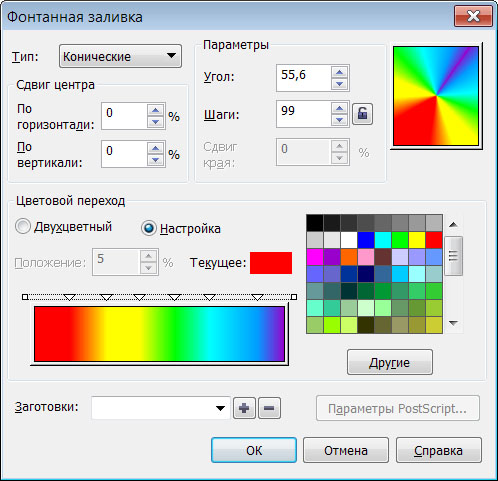Increase По горизонтали offset with up arrow
This screenshot has width=498, height=481.
pyautogui.click(x=155, y=110)
